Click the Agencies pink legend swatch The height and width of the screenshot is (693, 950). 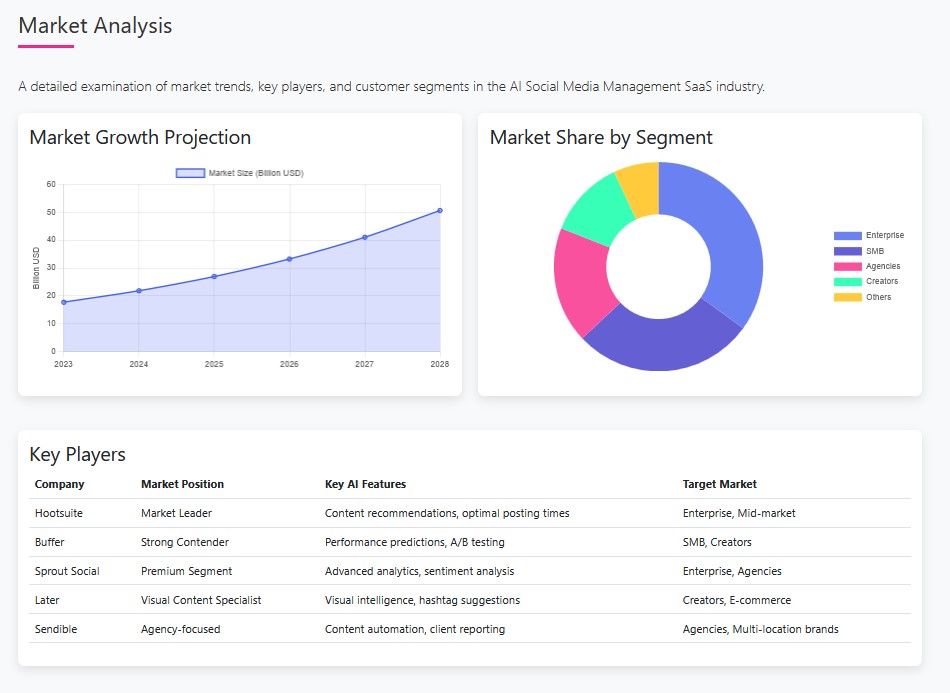[x=847, y=266]
